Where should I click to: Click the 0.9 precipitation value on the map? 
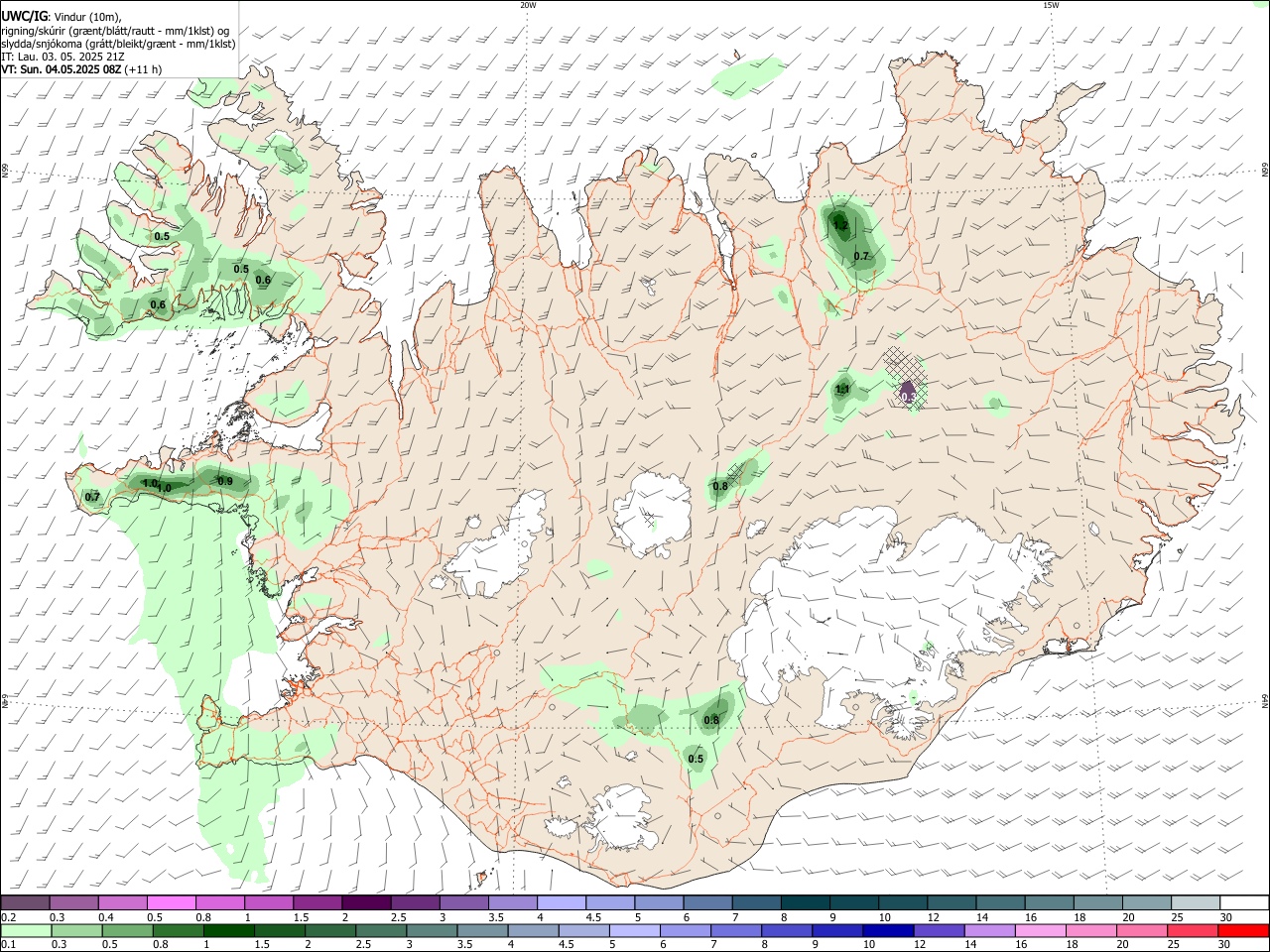[x=225, y=482]
